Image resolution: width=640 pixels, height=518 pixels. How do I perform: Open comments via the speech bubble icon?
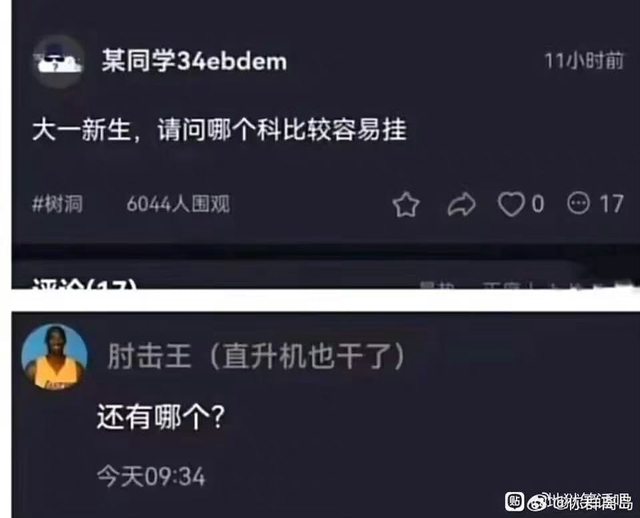point(578,203)
